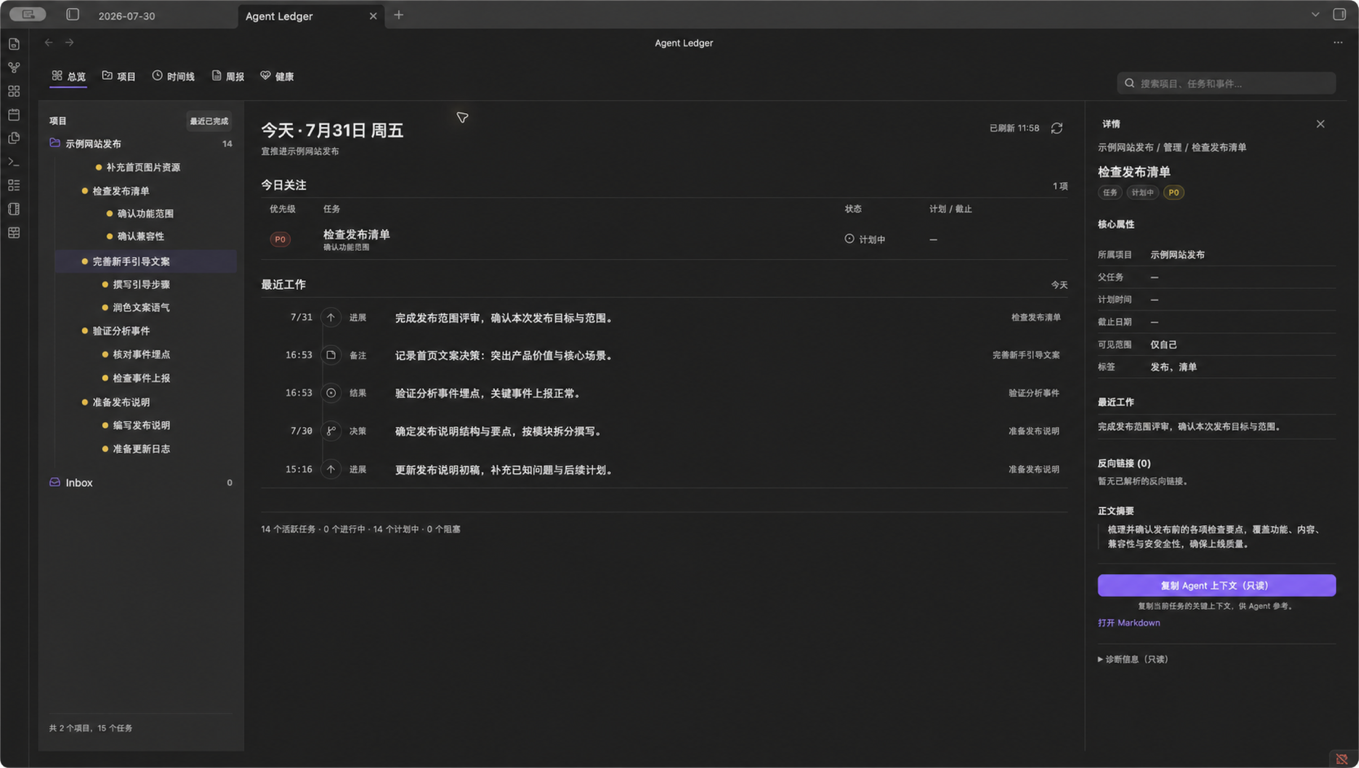1359x768 pixels.
Task: Click the target icon on 结果 entry
Action: pos(331,393)
